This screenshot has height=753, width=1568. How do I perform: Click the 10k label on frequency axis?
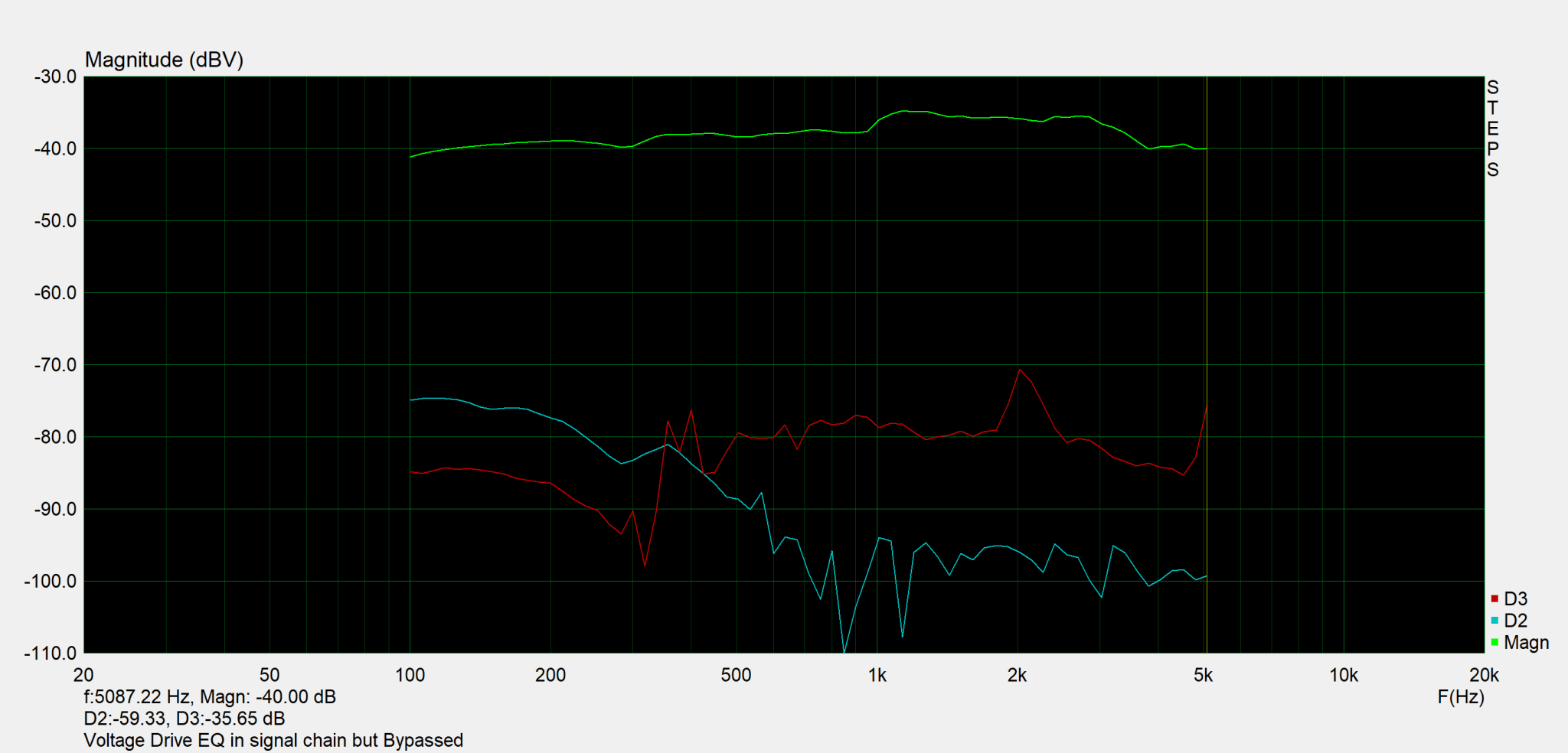coord(1344,675)
